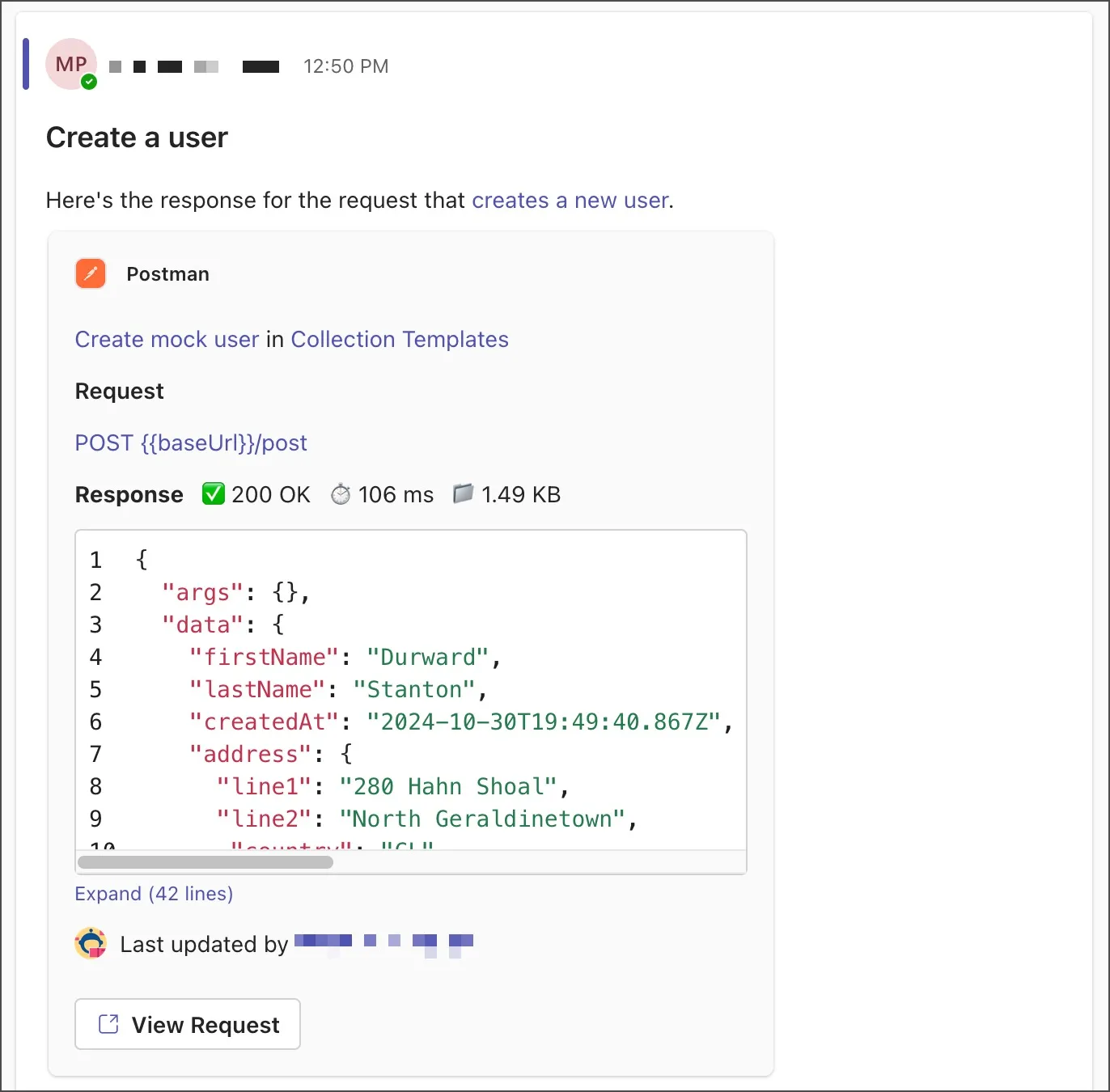Click the "Request" section label

(x=119, y=392)
